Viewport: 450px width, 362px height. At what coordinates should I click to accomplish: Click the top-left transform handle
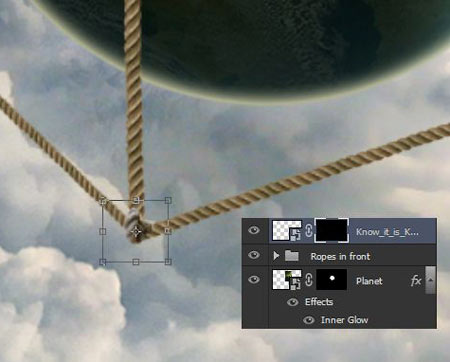[x=103, y=201]
